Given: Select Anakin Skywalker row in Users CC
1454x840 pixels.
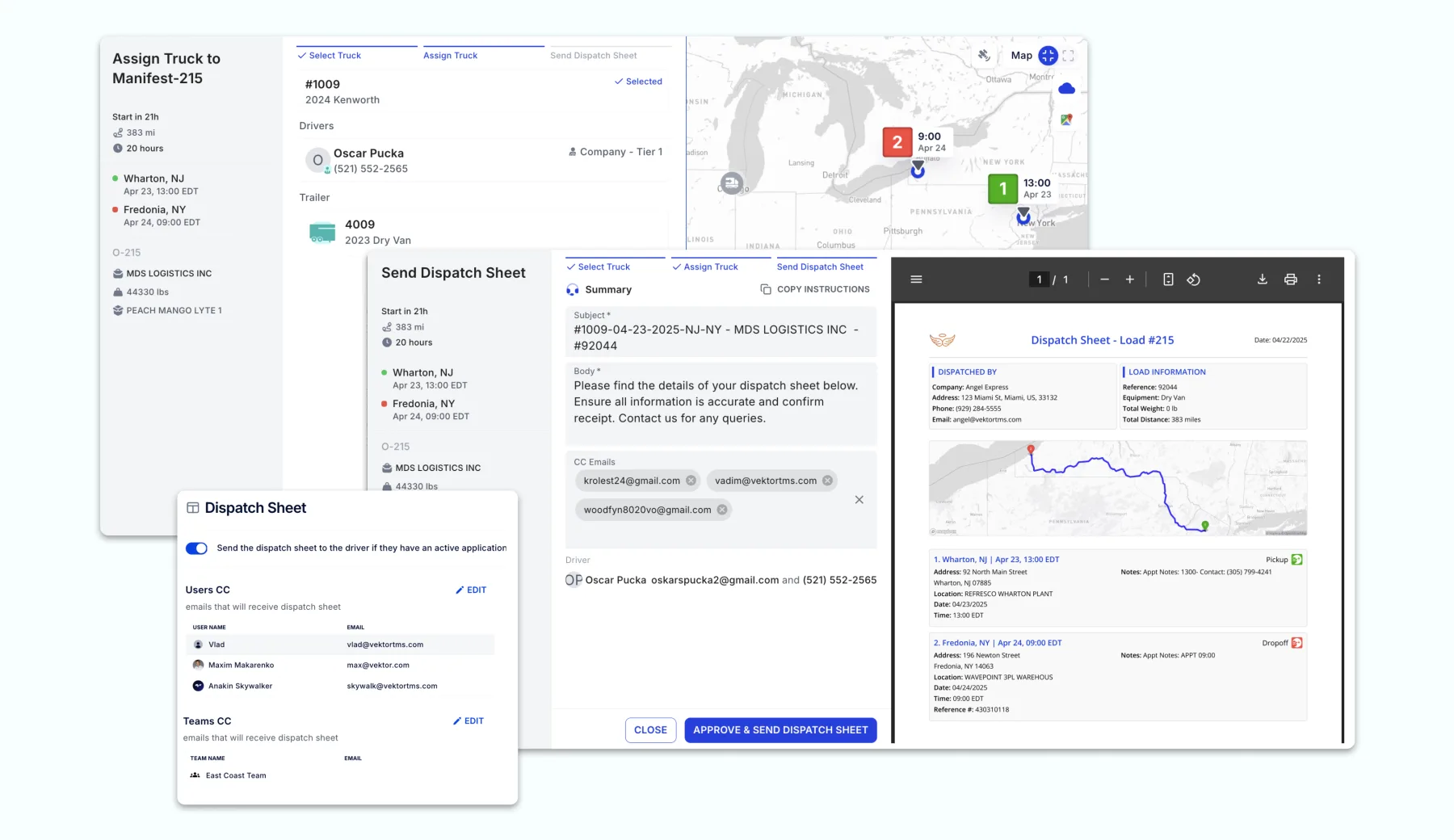Looking at the screenshot, I should (x=339, y=686).
